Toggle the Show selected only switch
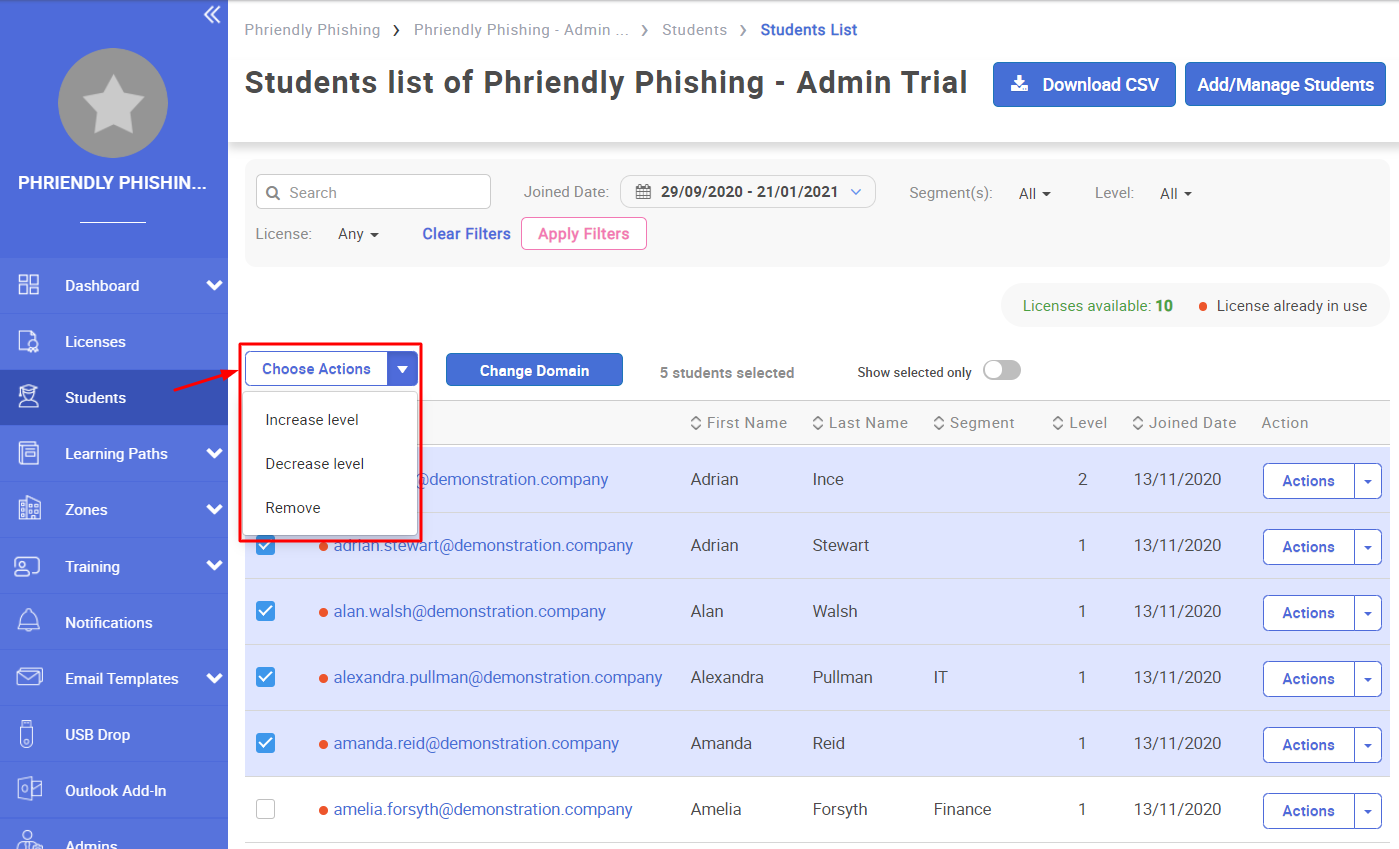This screenshot has height=849, width=1399. (x=1002, y=371)
